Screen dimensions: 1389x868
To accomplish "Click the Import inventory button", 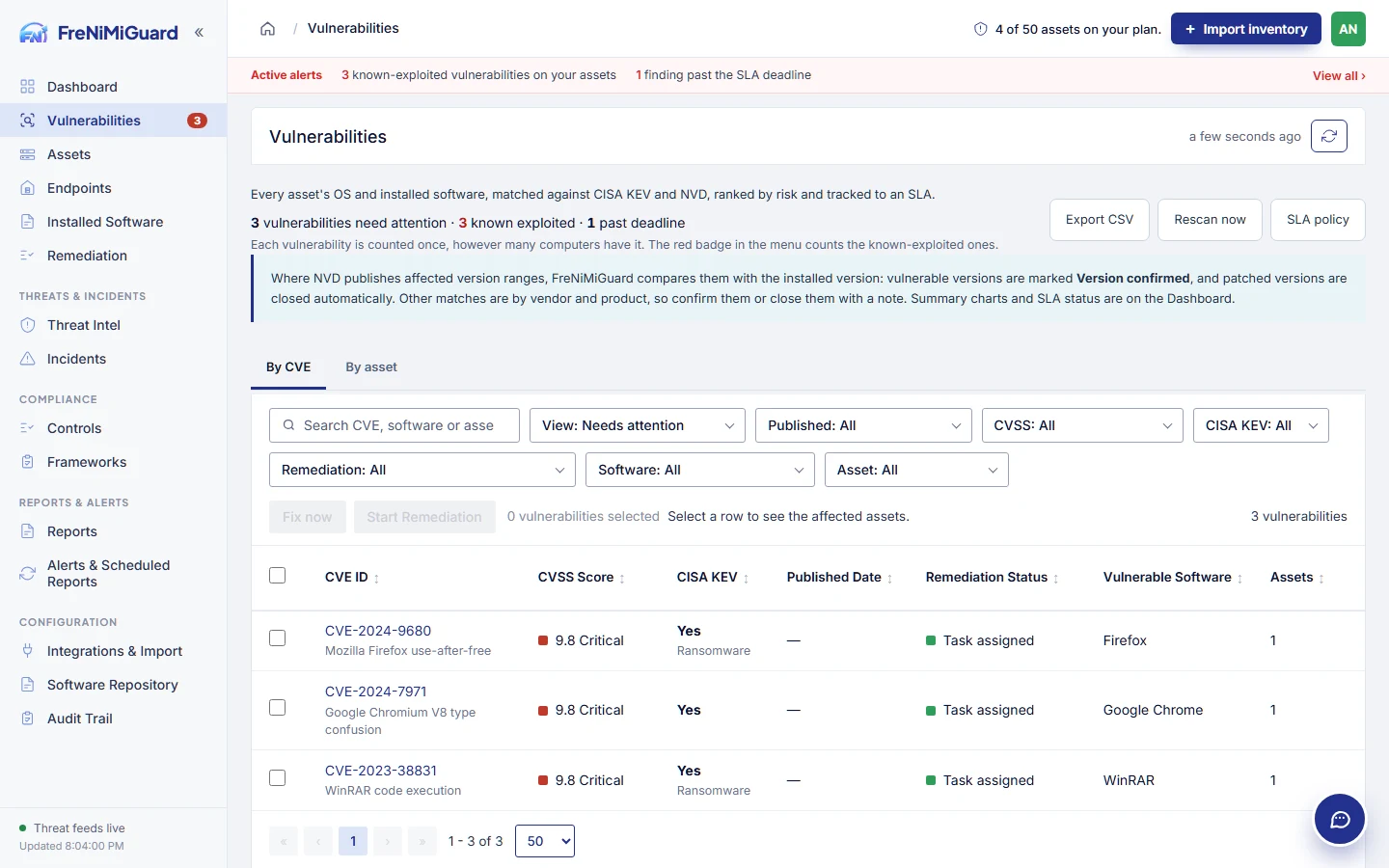I will point(1246,29).
